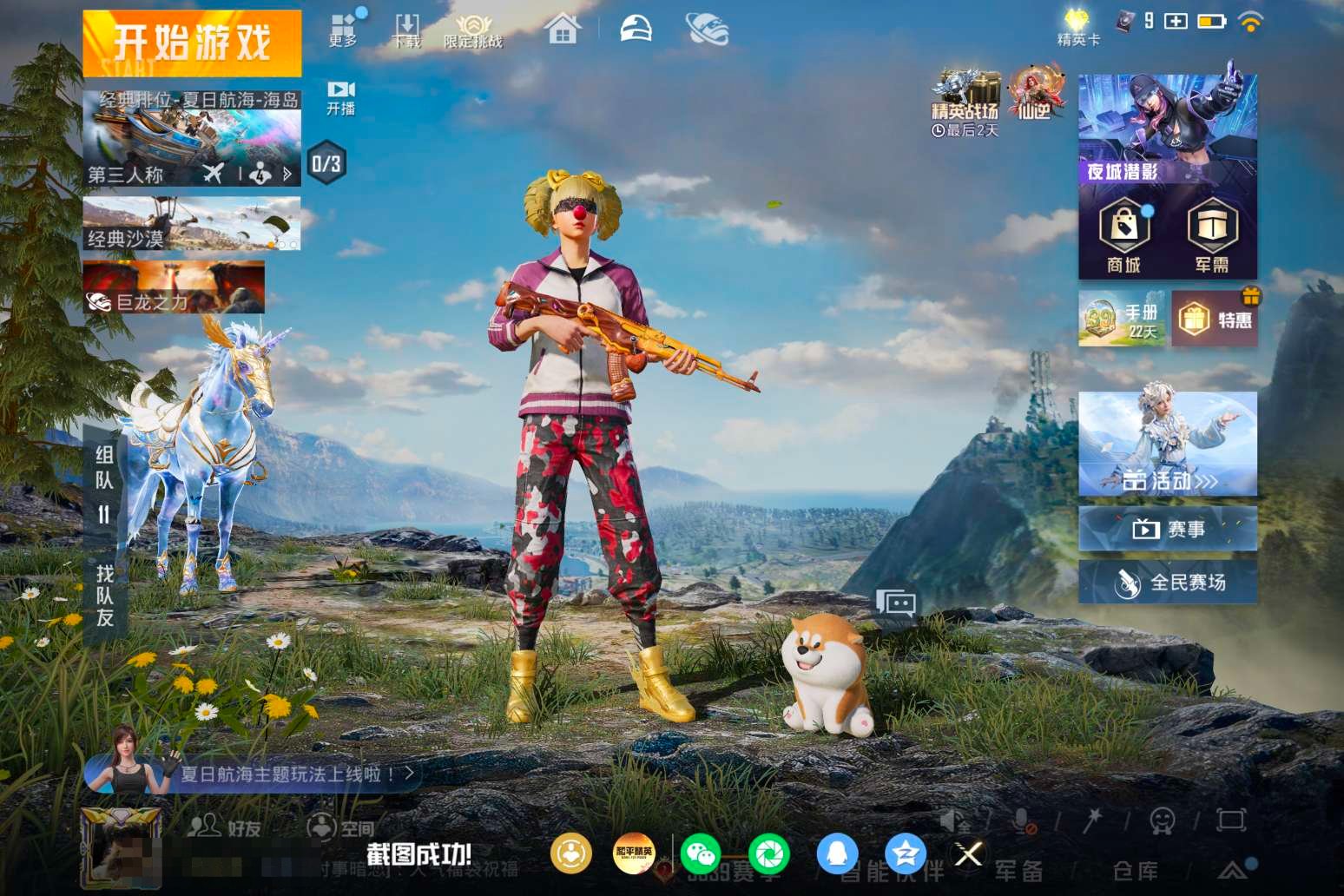This screenshot has width=1344, height=896.
Task: Open the 巨龙之力 mode banner
Action: point(174,287)
